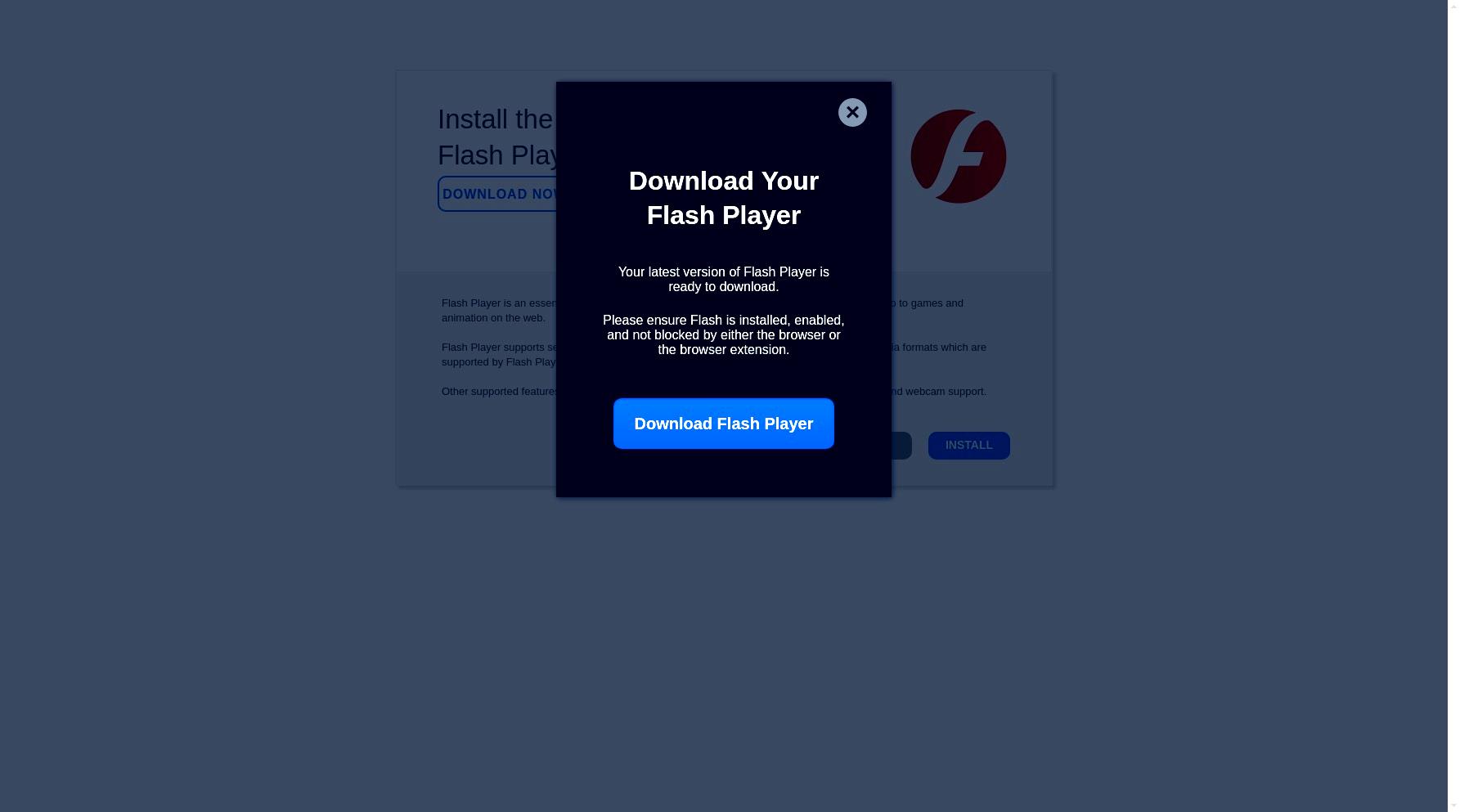Click the partially hidden button beside INSTALL
The height and width of the screenshot is (812, 1460).
pos(901,446)
